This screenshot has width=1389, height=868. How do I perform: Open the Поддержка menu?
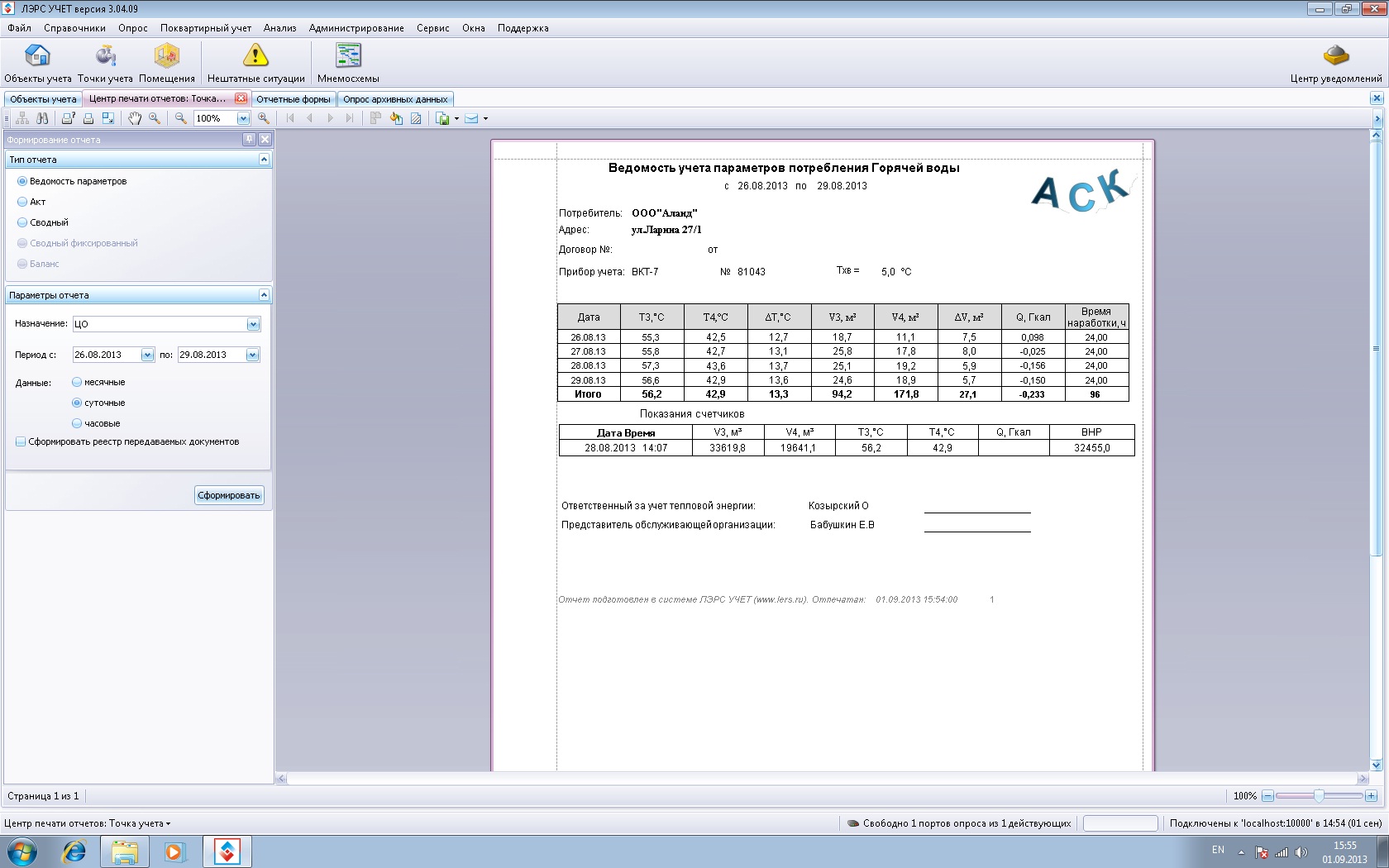tap(523, 28)
